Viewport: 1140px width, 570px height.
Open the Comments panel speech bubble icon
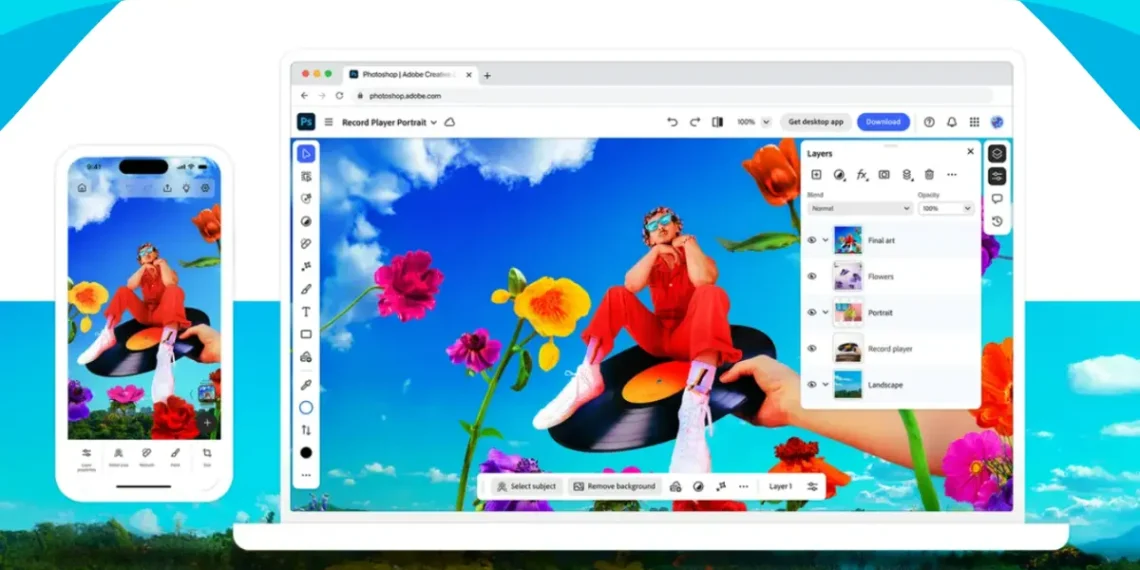click(x=997, y=199)
